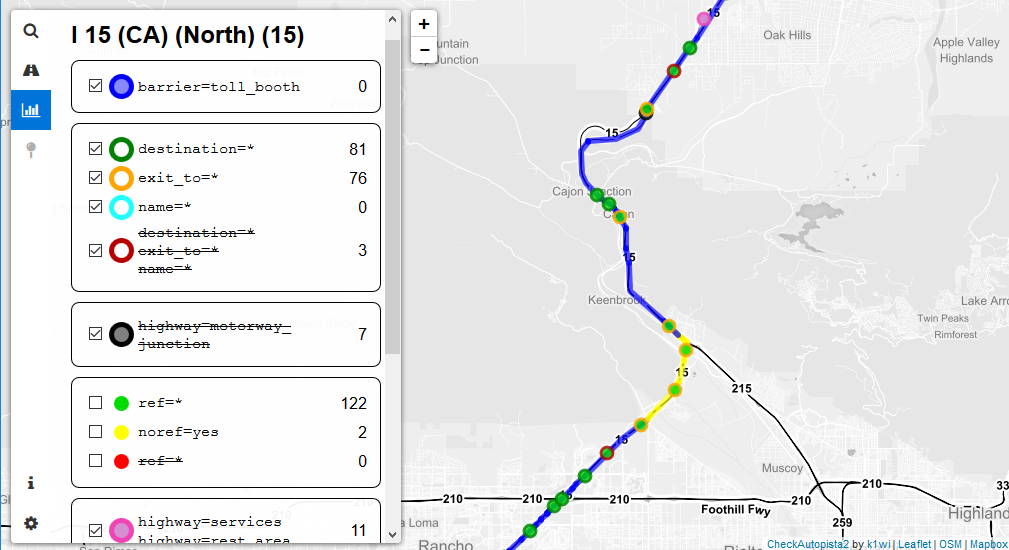Click destination=* count 81
1009x550 pixels.
[x=358, y=149]
